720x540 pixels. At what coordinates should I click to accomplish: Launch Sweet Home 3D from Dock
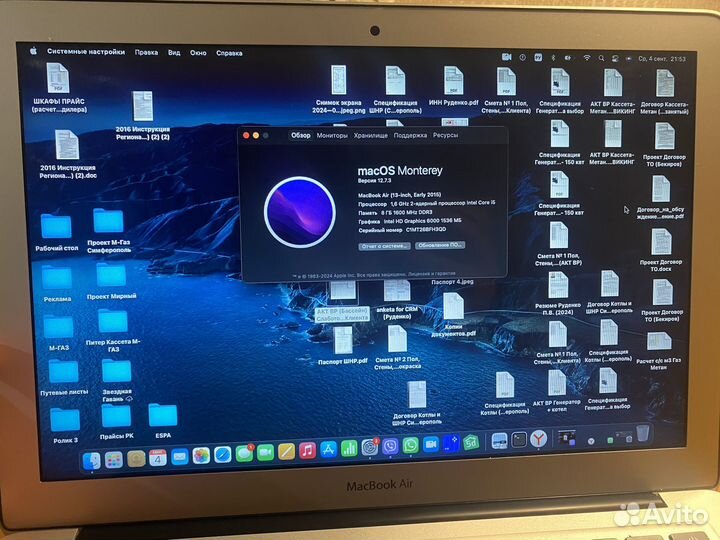[471, 443]
